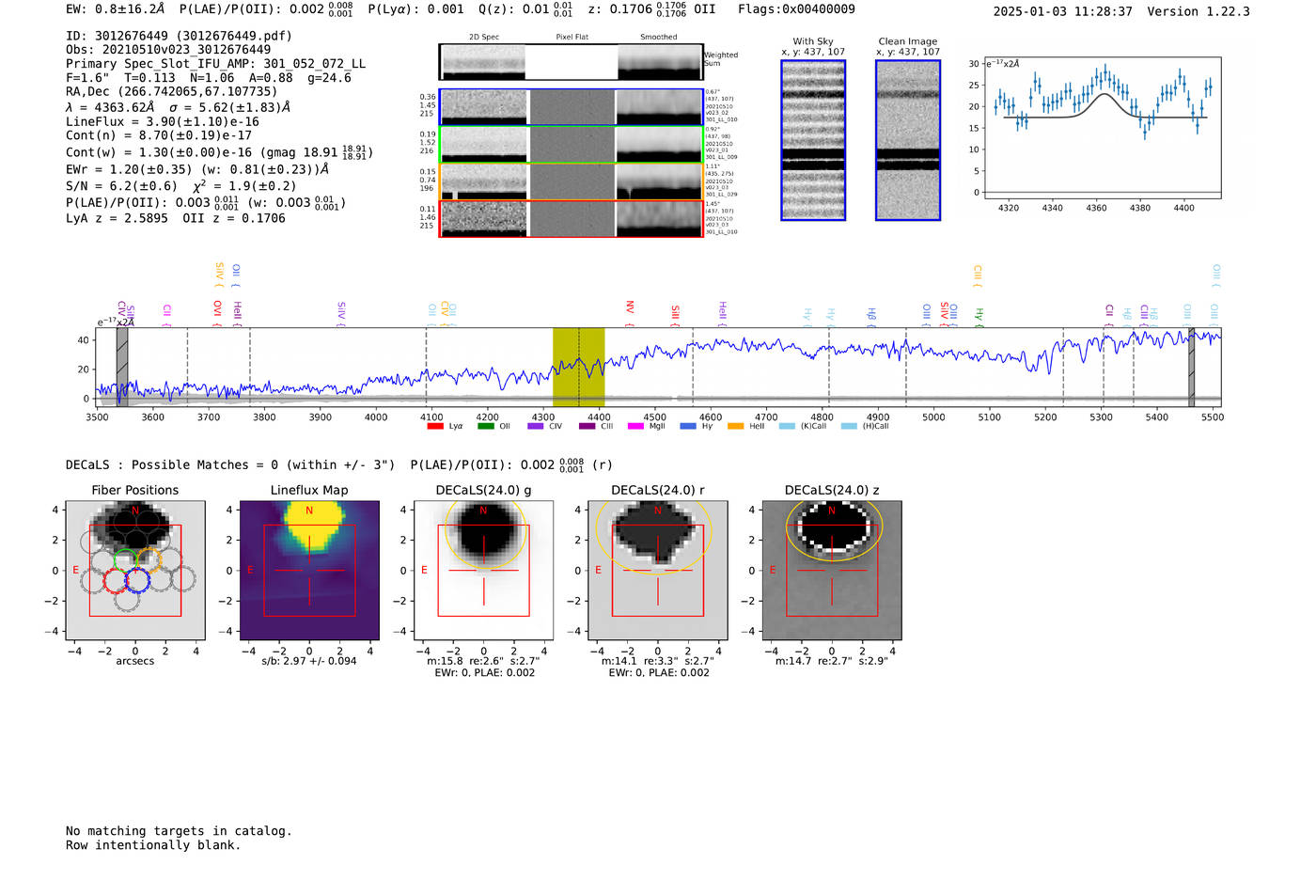Viewport: 1316px width, 896px height.
Task: Click the CIII legend swatch
Action: (587, 426)
